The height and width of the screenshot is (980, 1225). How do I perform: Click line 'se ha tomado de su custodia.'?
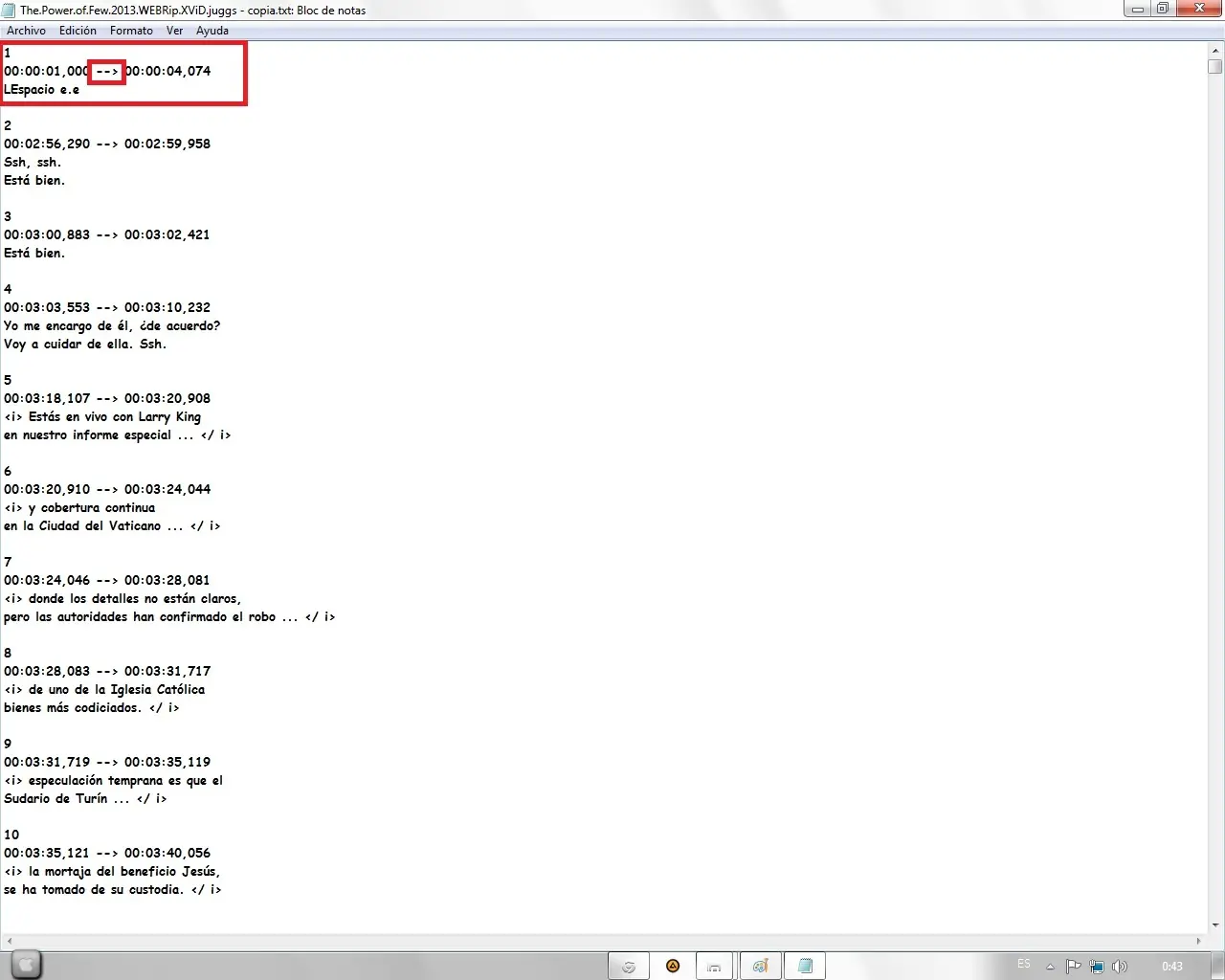pyautogui.click(x=94, y=890)
